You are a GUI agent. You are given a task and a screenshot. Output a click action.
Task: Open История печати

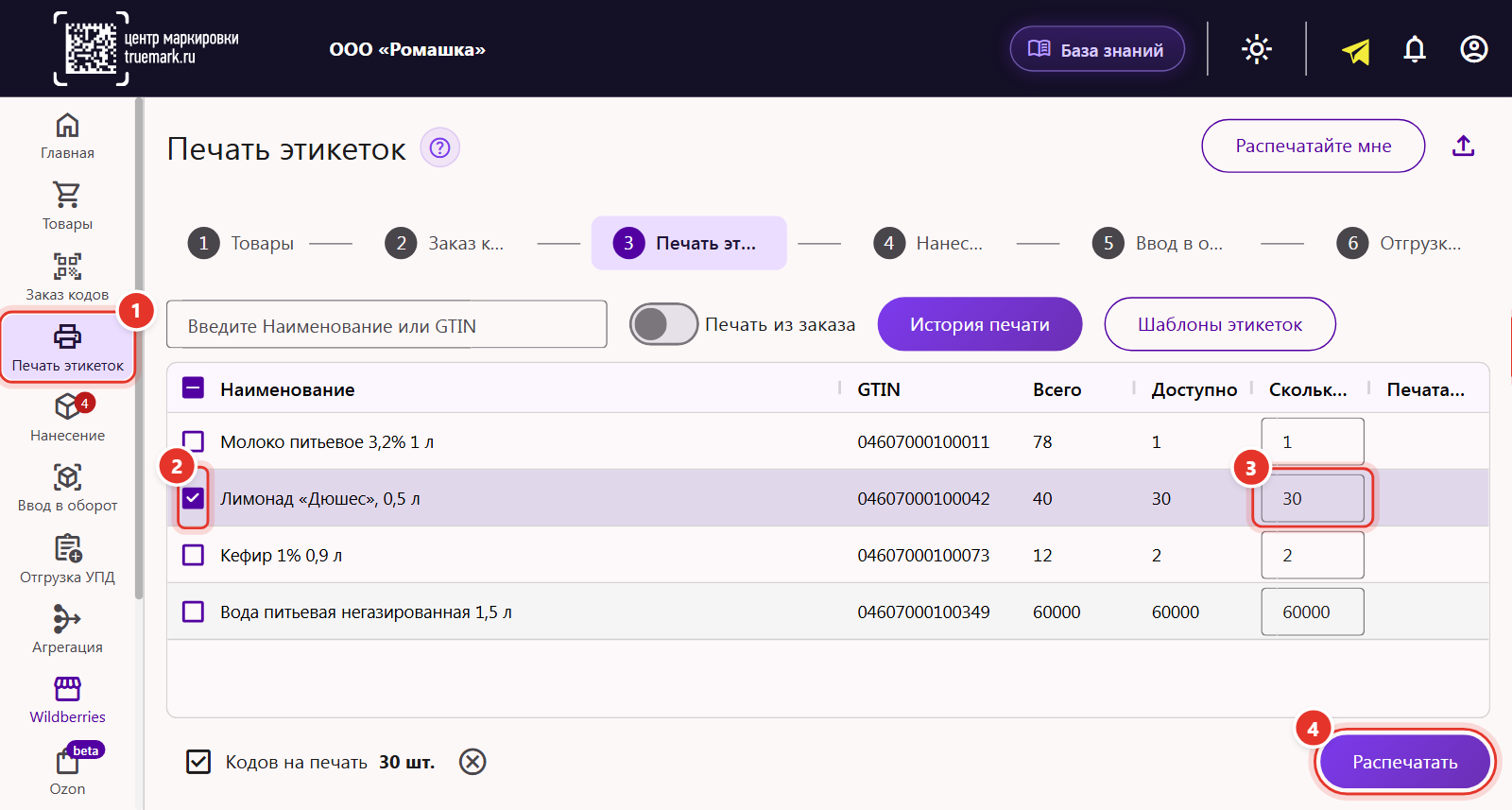pos(980,324)
